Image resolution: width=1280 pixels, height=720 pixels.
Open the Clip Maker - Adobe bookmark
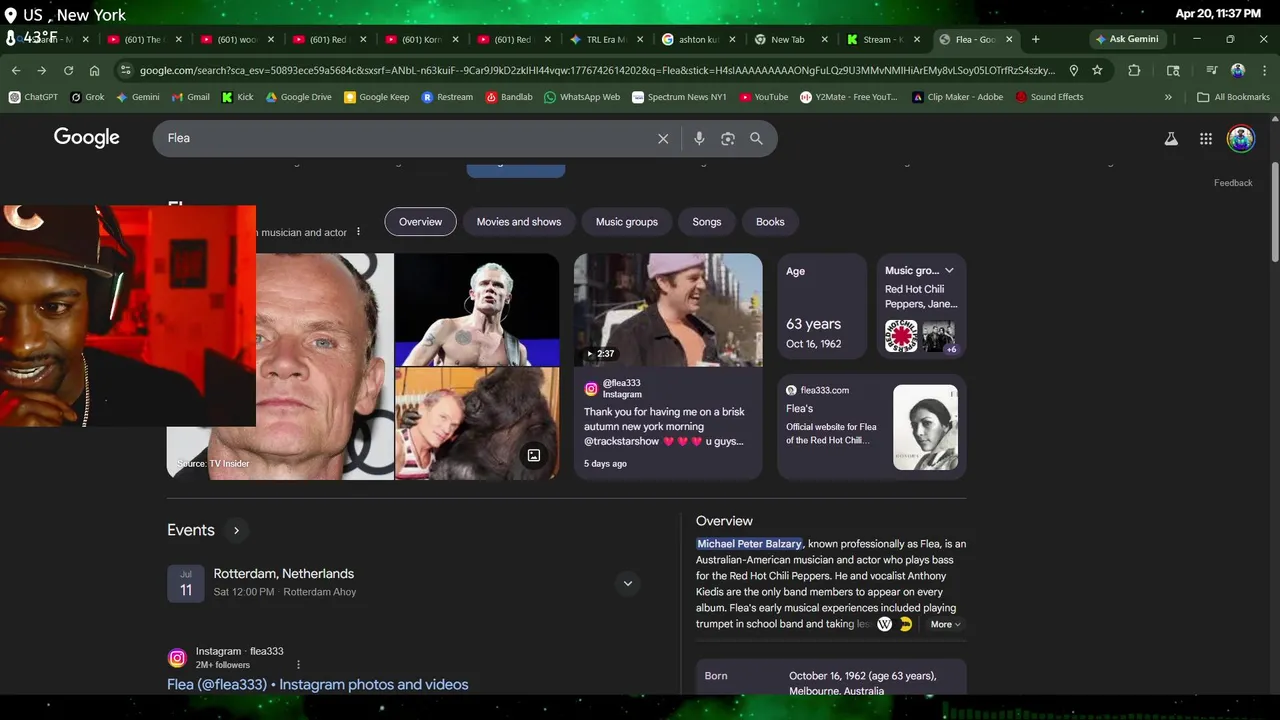click(957, 97)
